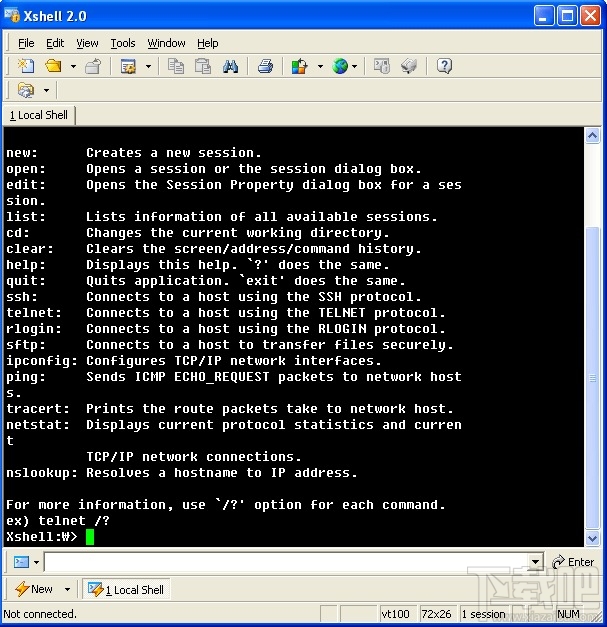Expand the compose bar icon dropdown

36,562
